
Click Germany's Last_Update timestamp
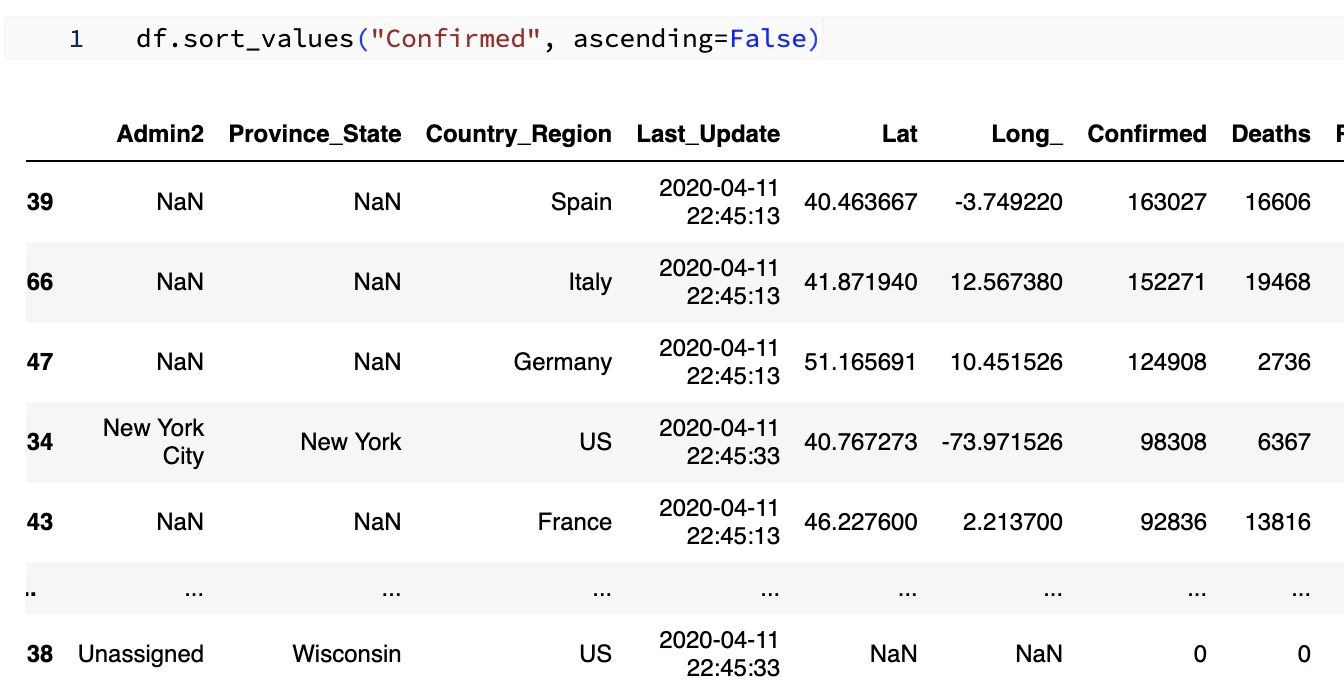(719, 362)
